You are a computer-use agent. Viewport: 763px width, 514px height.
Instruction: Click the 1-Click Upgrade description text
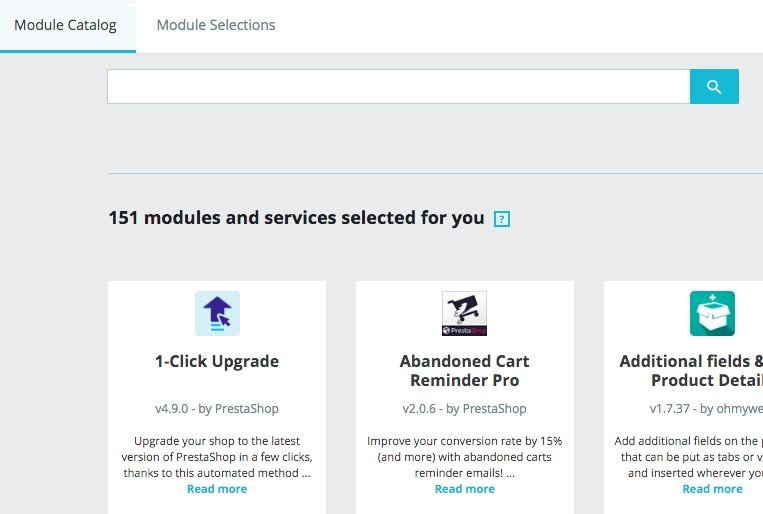click(x=217, y=456)
